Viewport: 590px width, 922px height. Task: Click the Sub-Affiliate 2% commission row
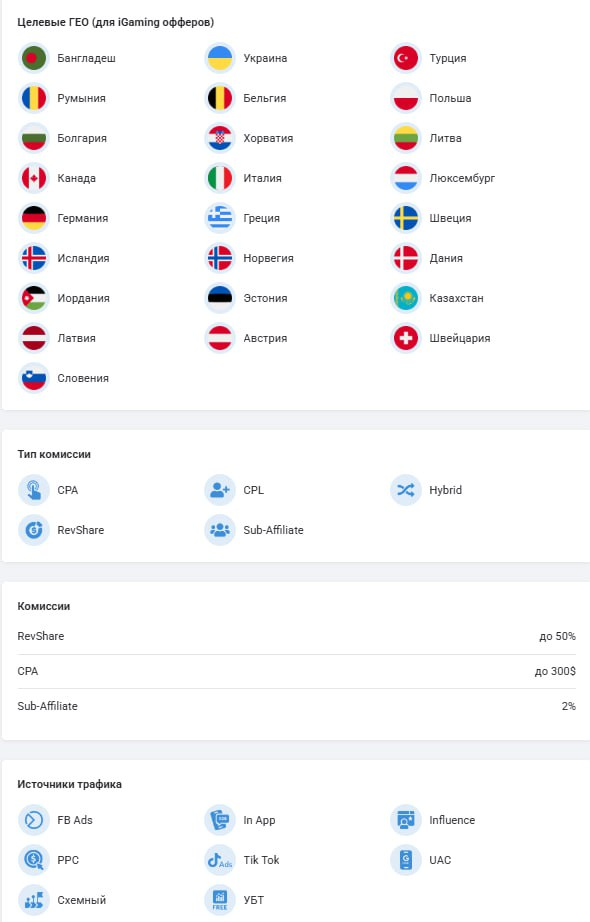point(296,706)
